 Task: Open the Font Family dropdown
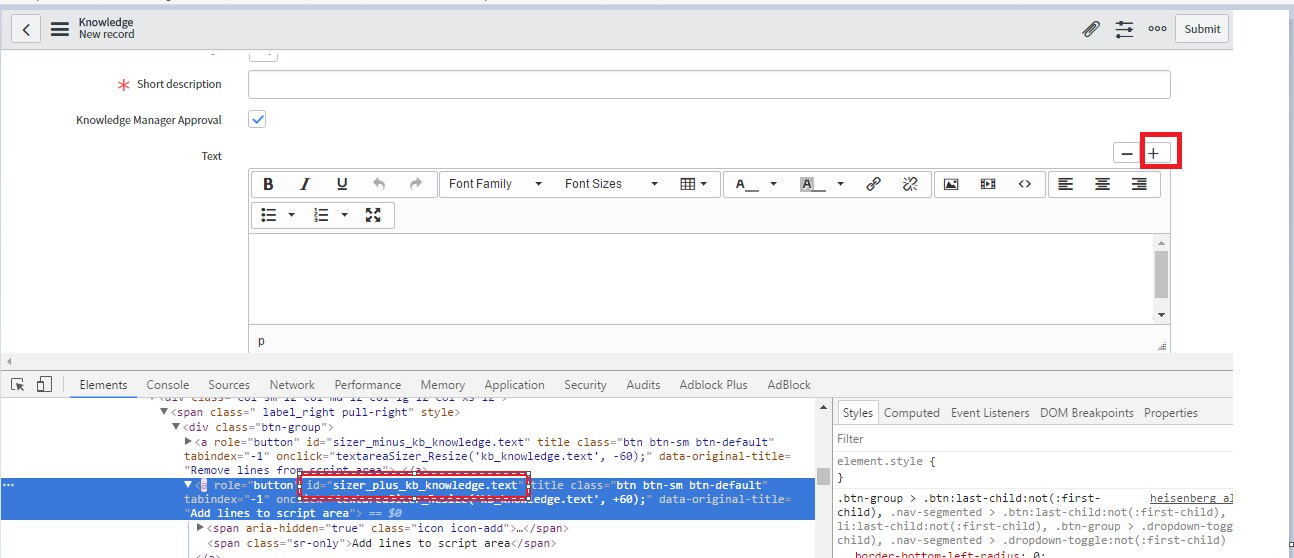coord(496,184)
